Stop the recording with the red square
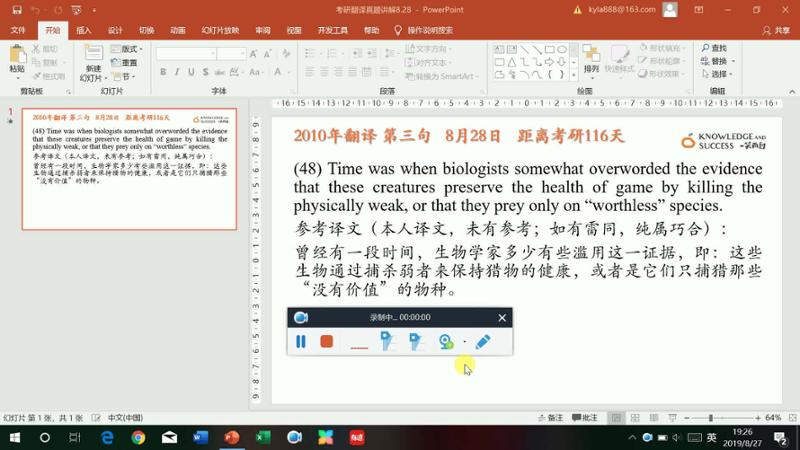800x450 pixels. click(326, 341)
